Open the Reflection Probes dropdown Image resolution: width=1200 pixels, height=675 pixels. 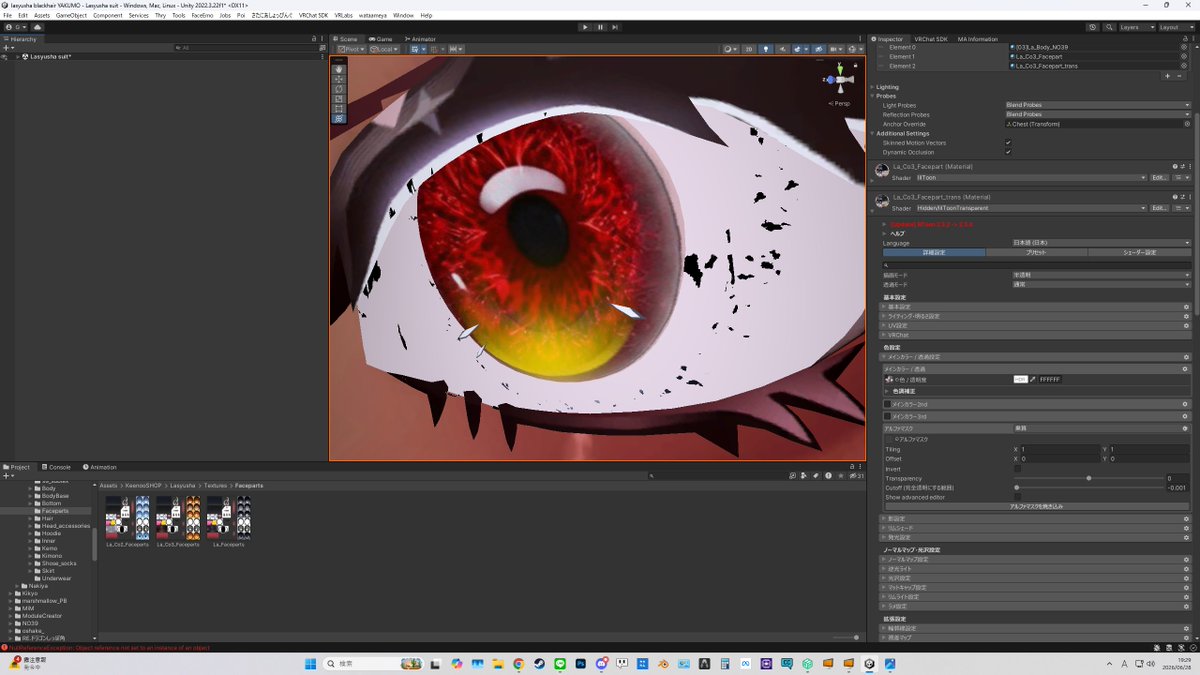tap(1097, 114)
